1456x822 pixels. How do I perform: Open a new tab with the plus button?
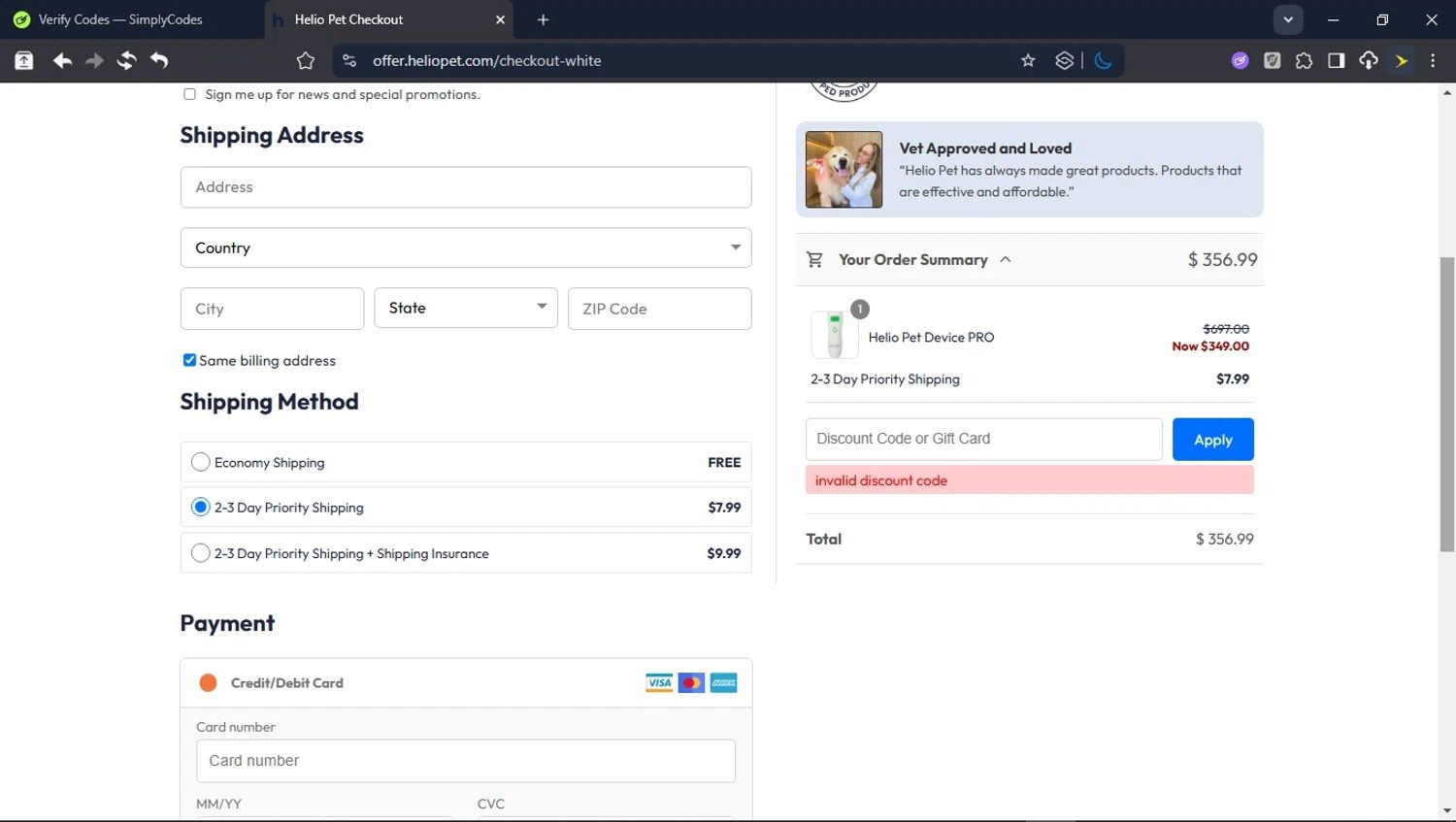543,19
